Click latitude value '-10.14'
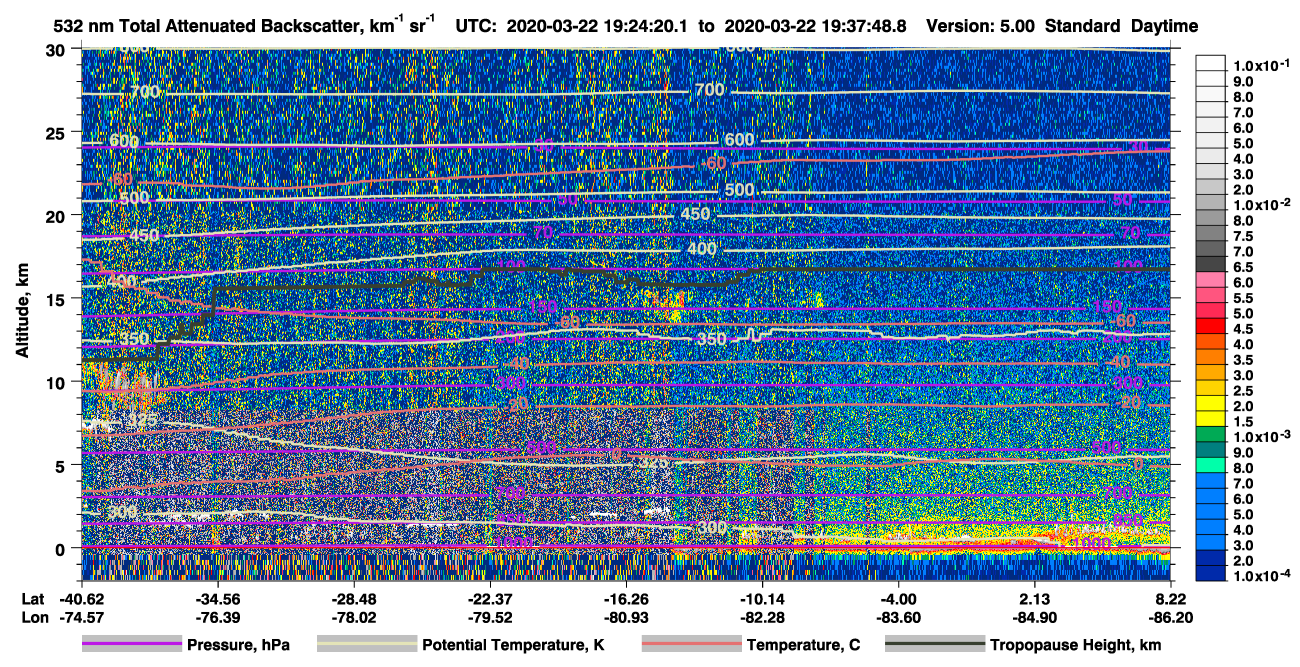The height and width of the screenshot is (667, 1300). (763, 598)
